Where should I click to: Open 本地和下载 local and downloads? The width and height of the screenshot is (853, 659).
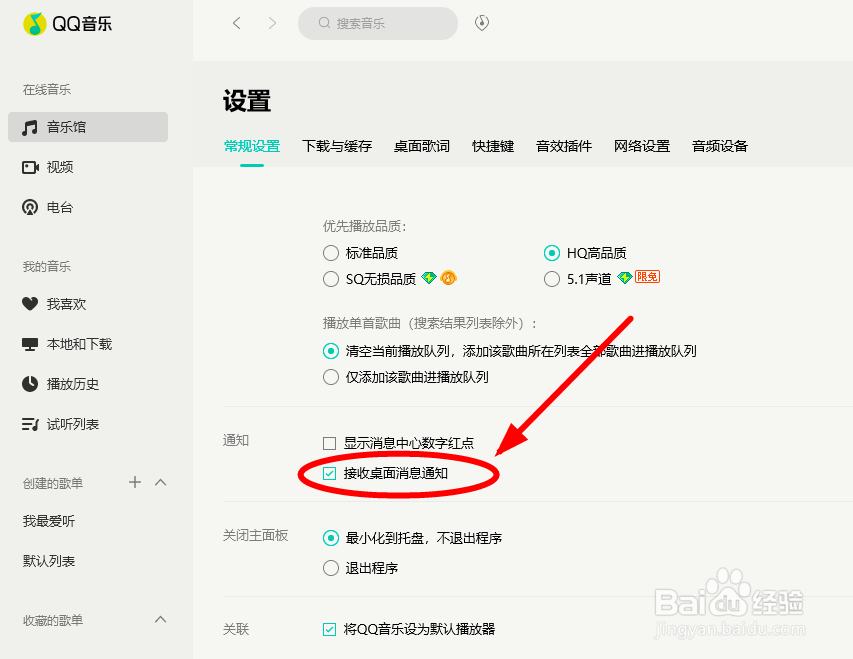pos(74,344)
